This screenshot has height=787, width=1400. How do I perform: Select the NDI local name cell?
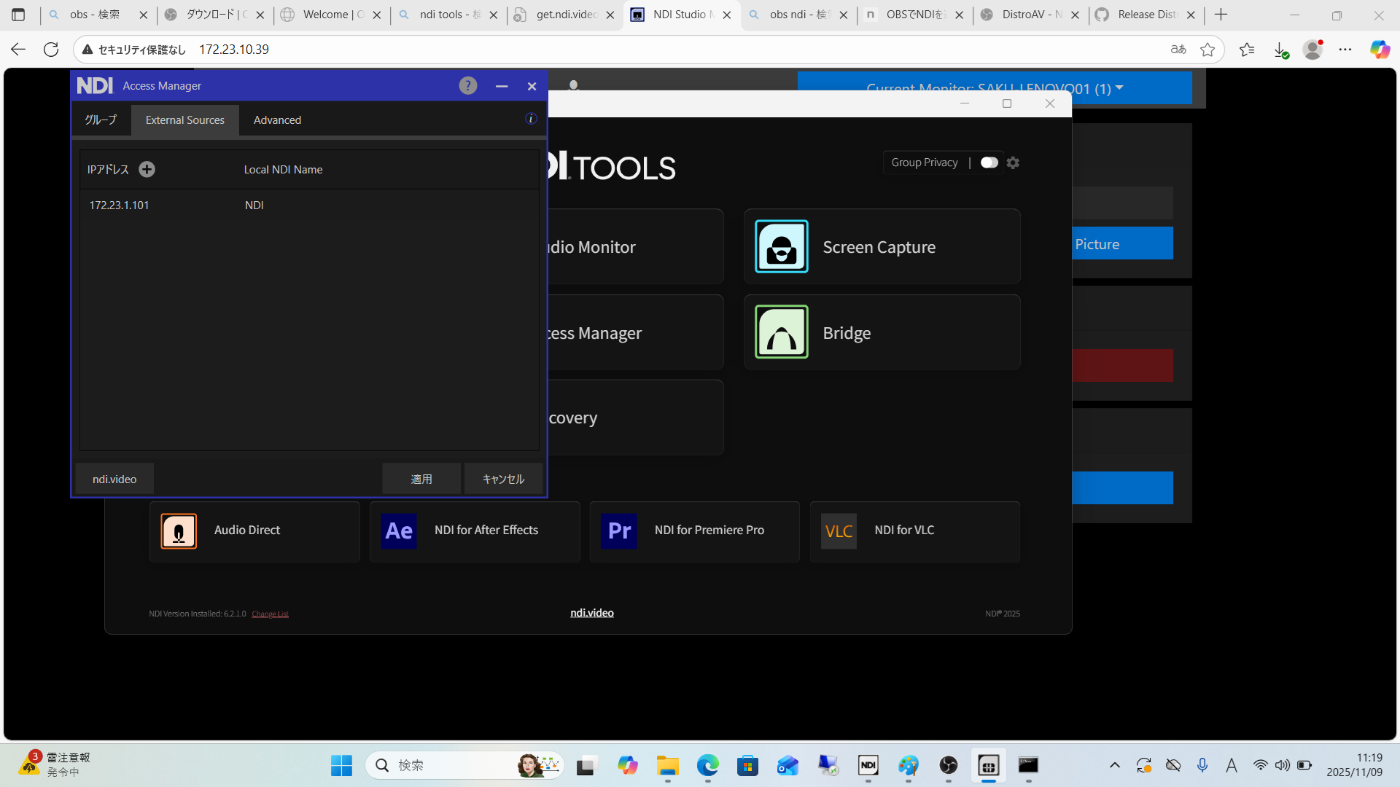pyautogui.click(x=254, y=205)
